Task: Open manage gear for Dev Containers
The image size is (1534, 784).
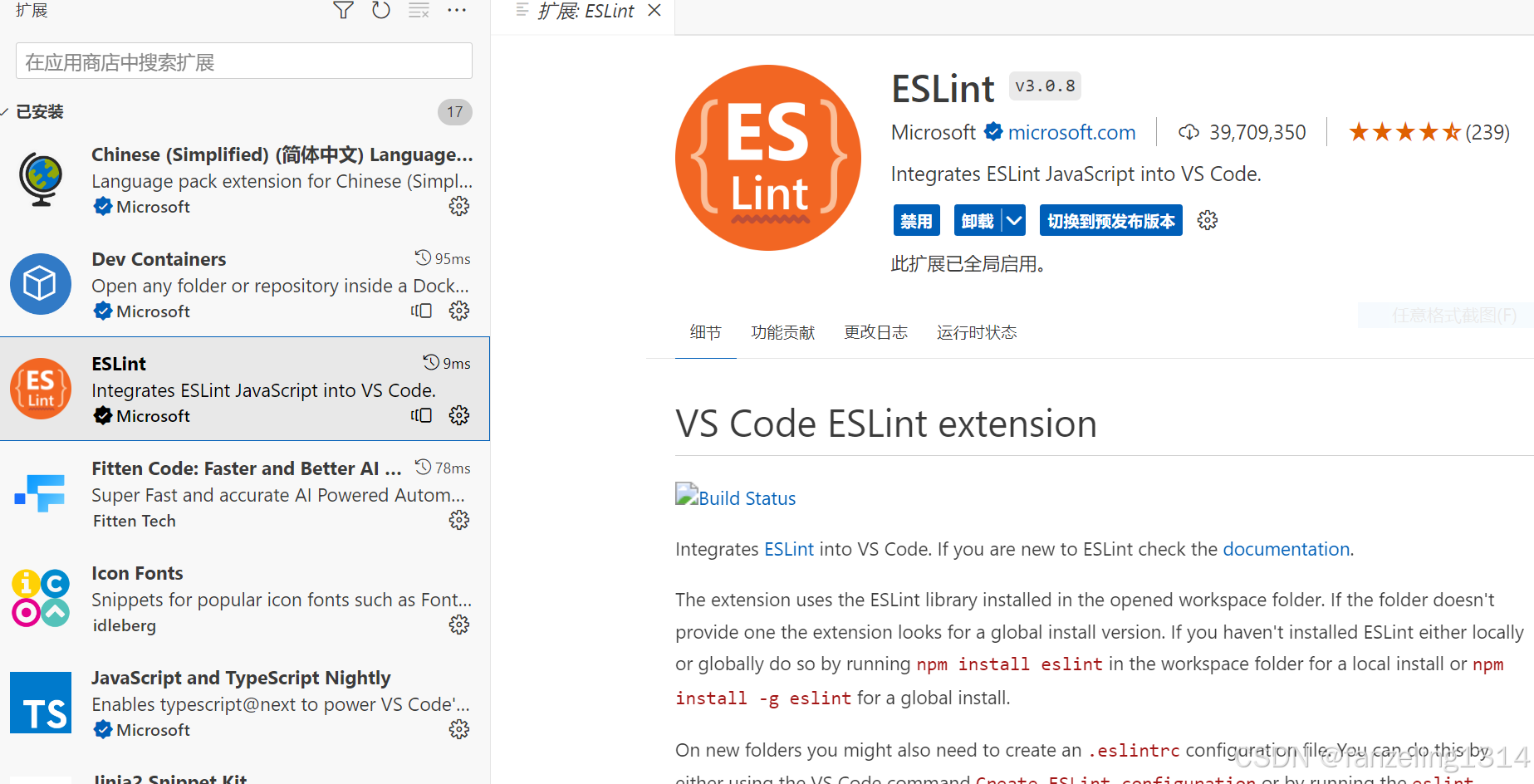Action: click(459, 311)
